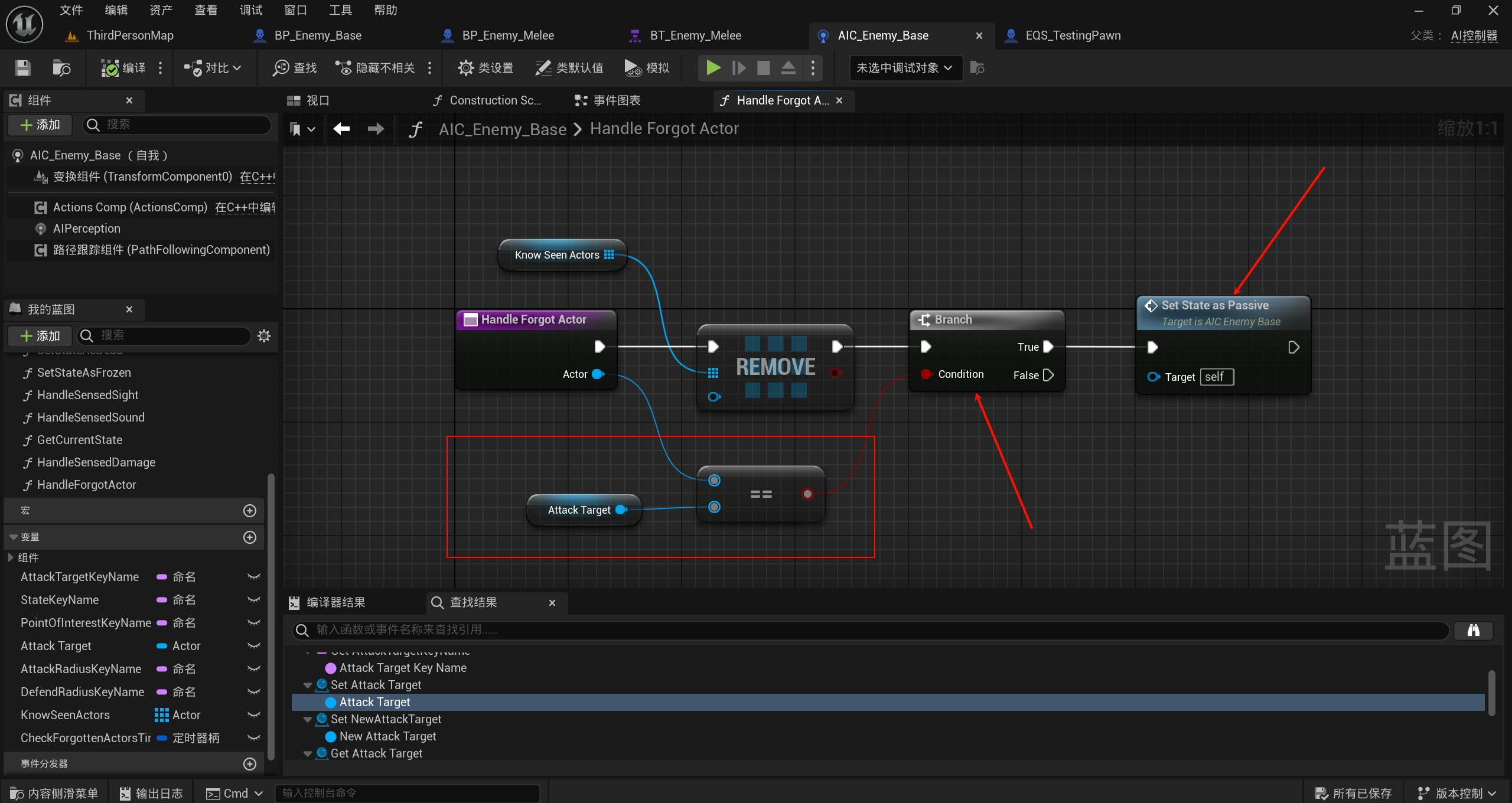Screen dimensions: 1512x803
Task: Toggle visibility eye of StateKeyName variable
Action: point(254,600)
